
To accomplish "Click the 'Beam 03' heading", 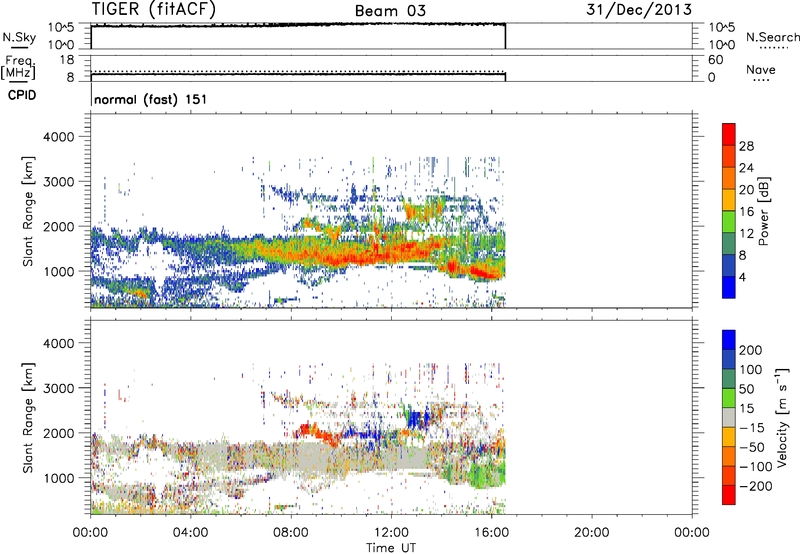I will click(390, 11).
